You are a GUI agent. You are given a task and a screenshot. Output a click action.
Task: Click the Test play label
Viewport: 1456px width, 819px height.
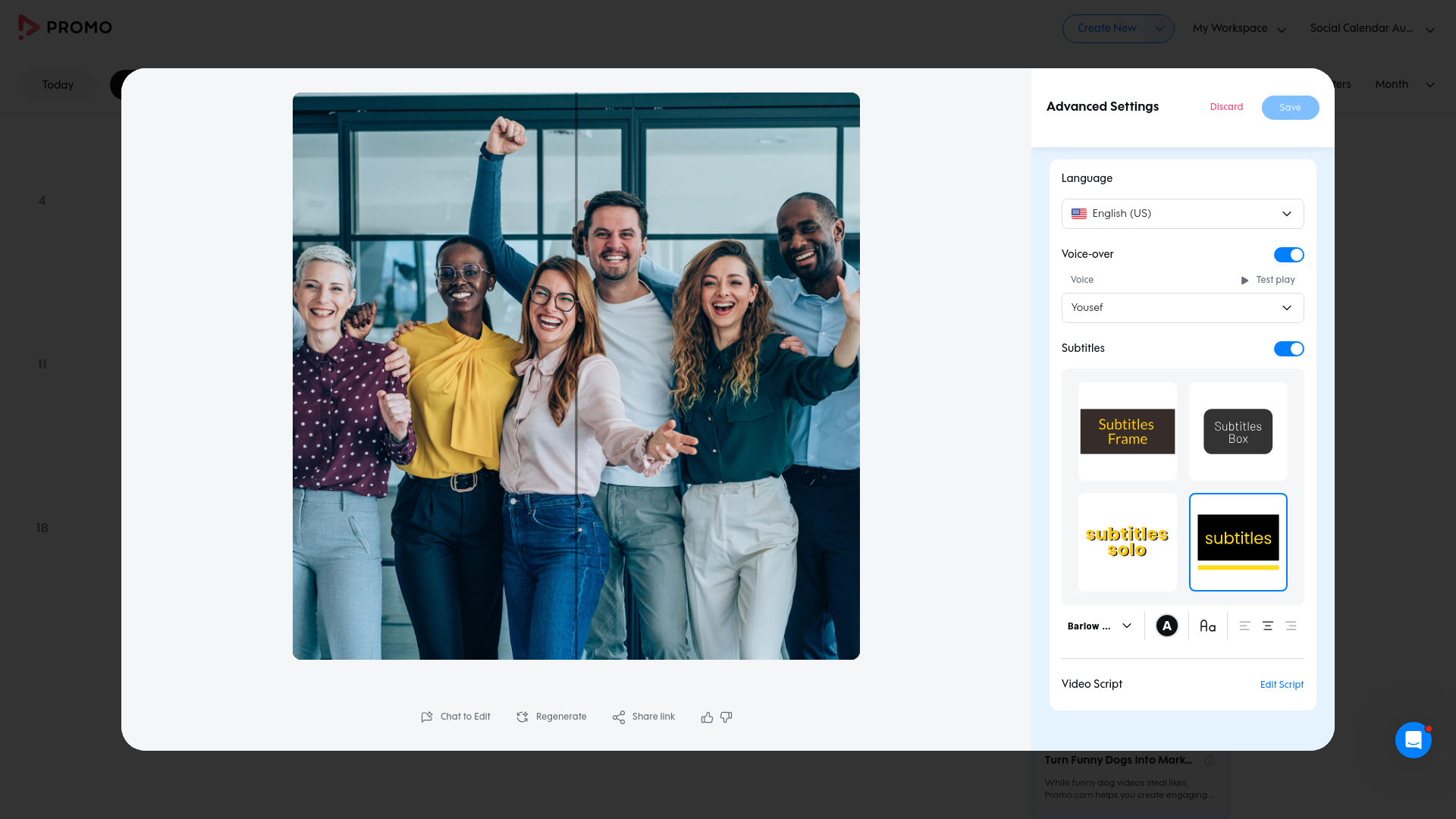coord(1276,280)
